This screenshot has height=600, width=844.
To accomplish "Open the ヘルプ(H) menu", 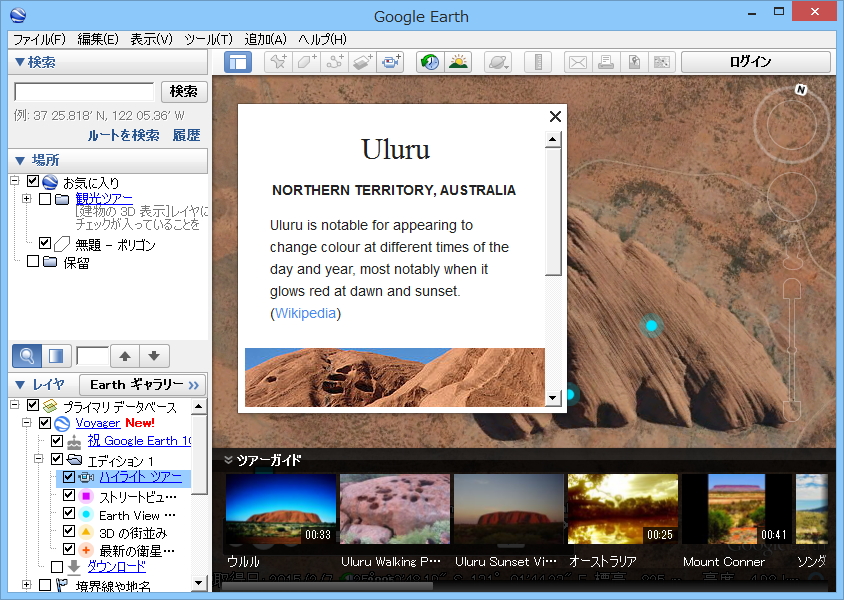I will click(x=322, y=39).
